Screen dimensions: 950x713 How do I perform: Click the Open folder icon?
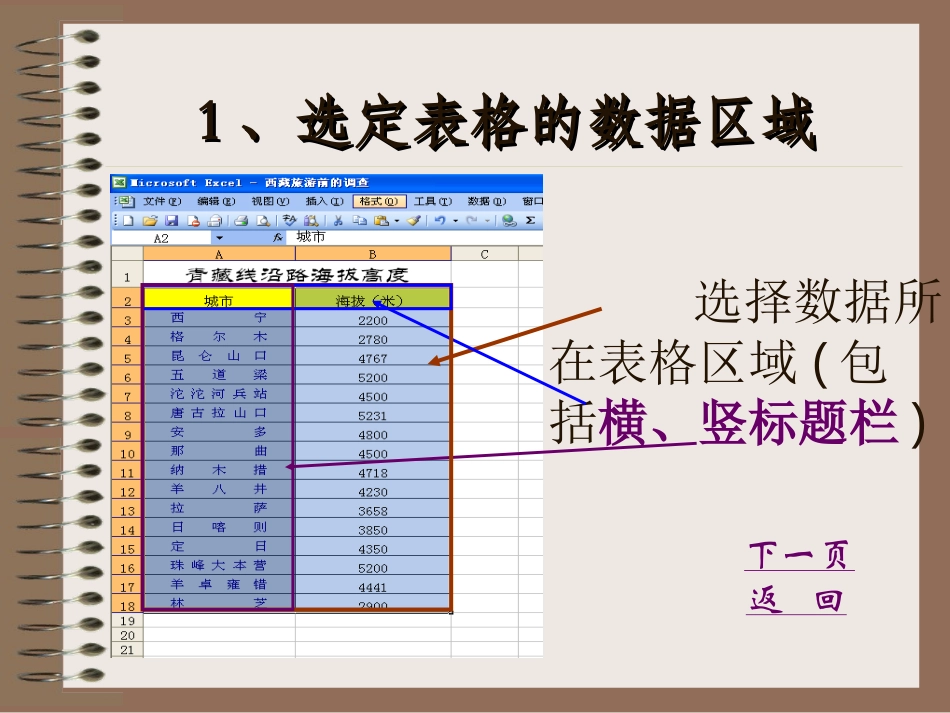[x=150, y=221]
